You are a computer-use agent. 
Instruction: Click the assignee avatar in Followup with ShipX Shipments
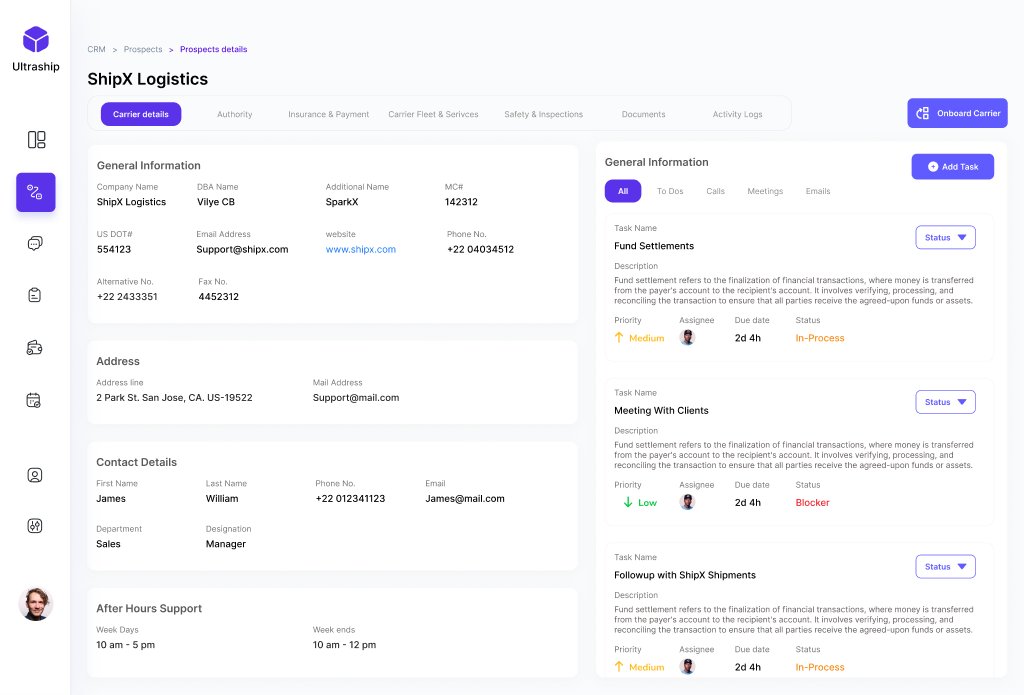pyautogui.click(x=687, y=666)
